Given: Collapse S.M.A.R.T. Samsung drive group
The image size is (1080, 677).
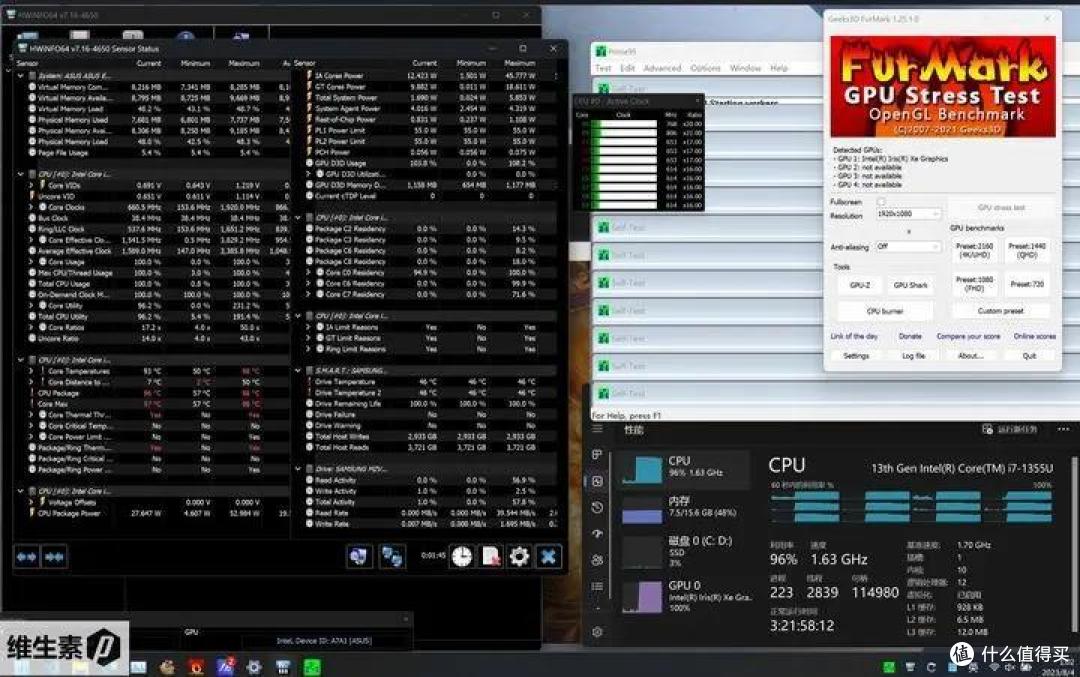Looking at the screenshot, I should coord(298,371).
